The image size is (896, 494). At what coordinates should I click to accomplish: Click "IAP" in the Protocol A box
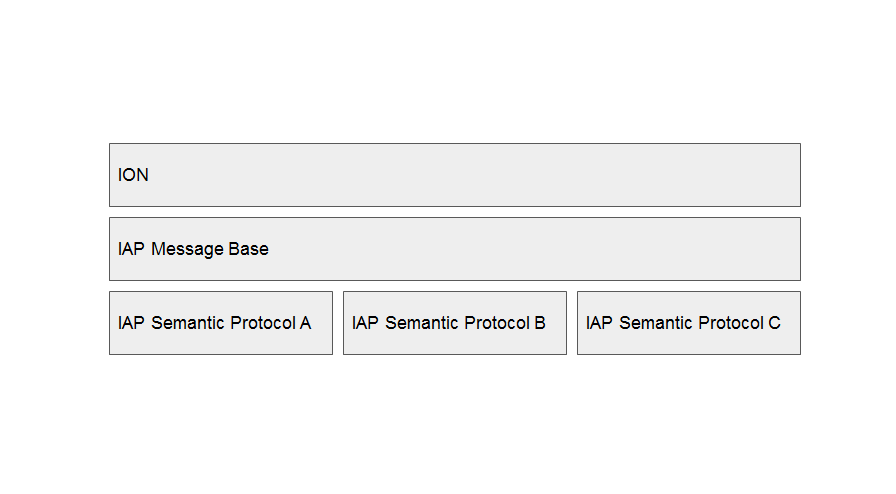(x=131, y=323)
